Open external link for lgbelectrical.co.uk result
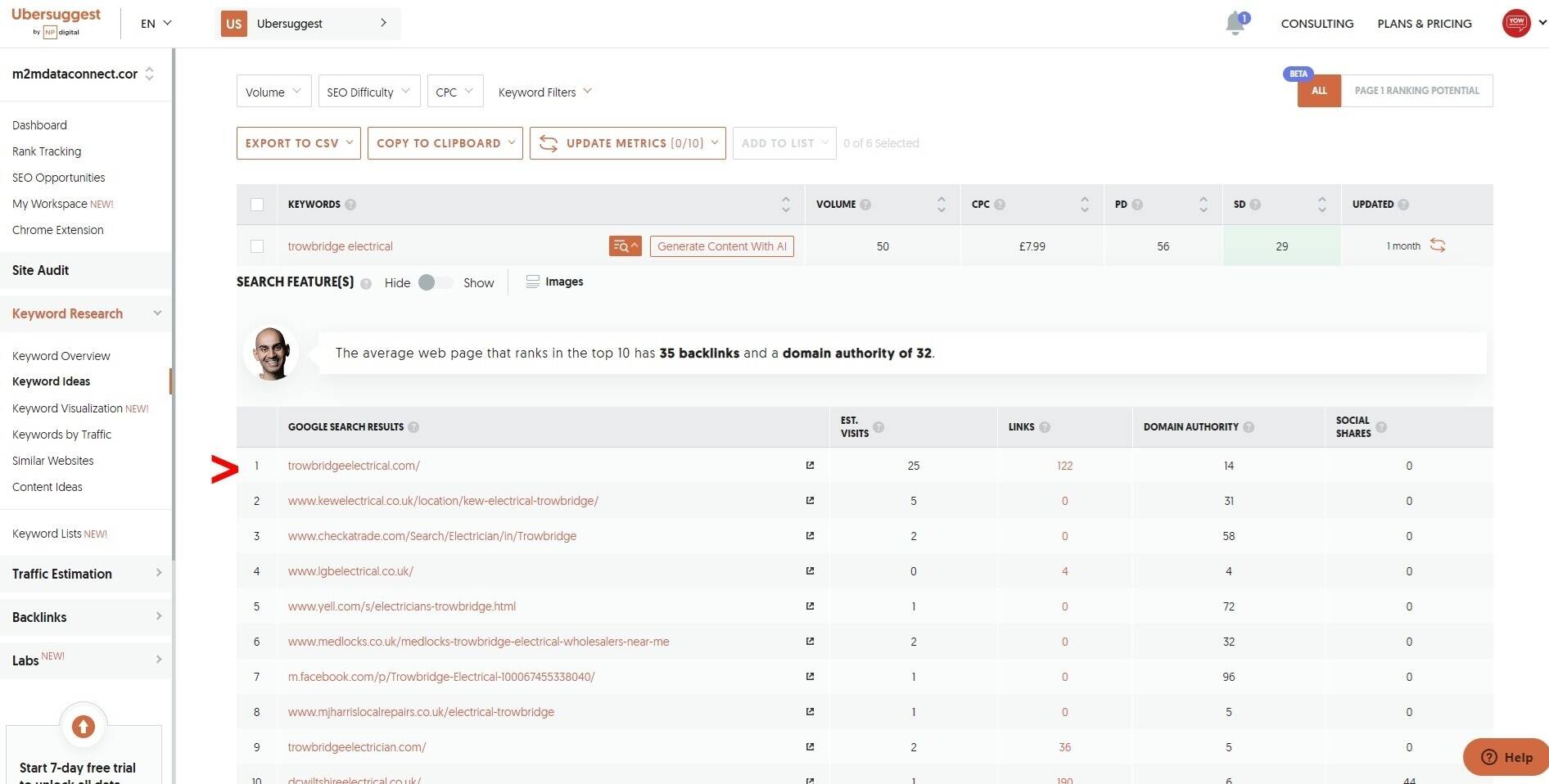This screenshot has height=784, width=1549. 810,571
